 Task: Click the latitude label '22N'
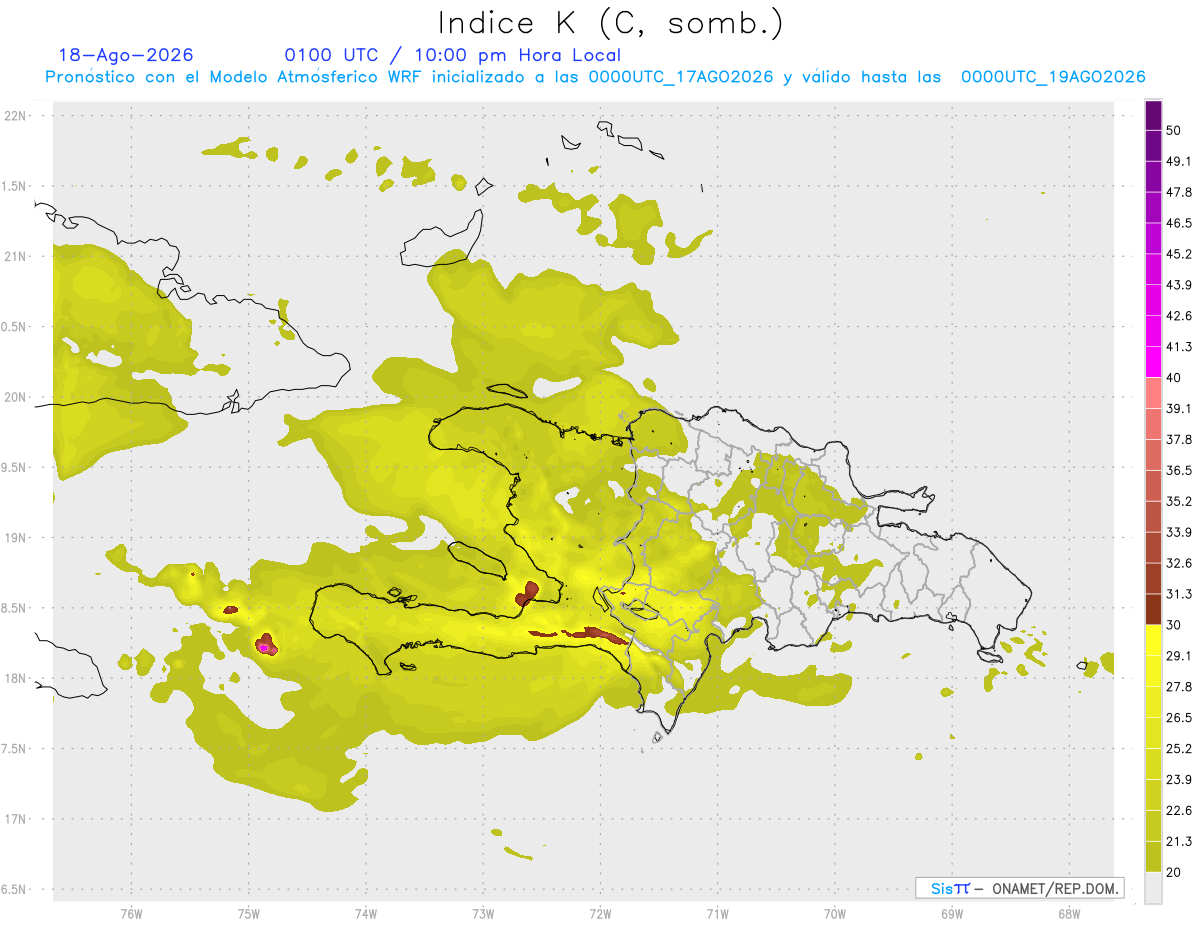pos(16,116)
